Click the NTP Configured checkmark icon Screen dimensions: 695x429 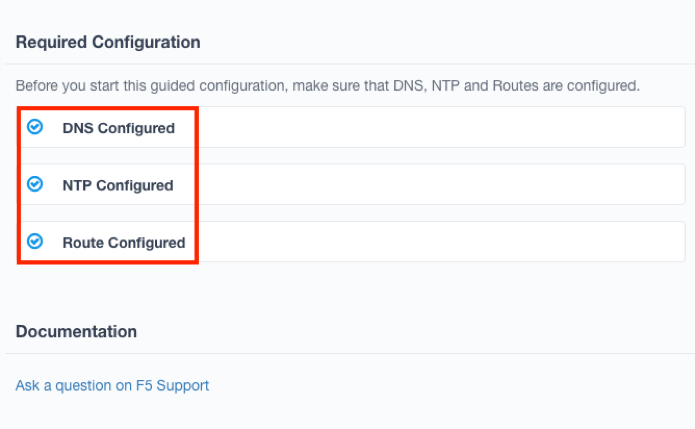pos(35,184)
